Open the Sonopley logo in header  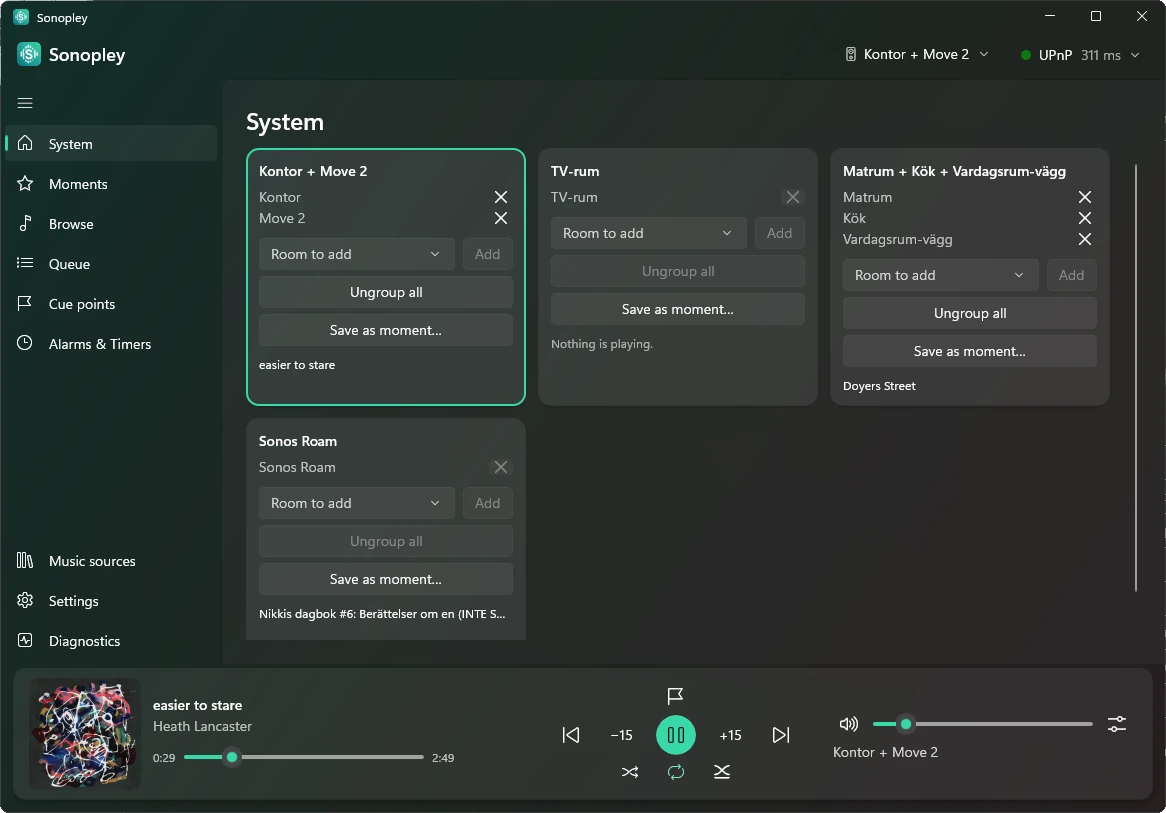29,54
